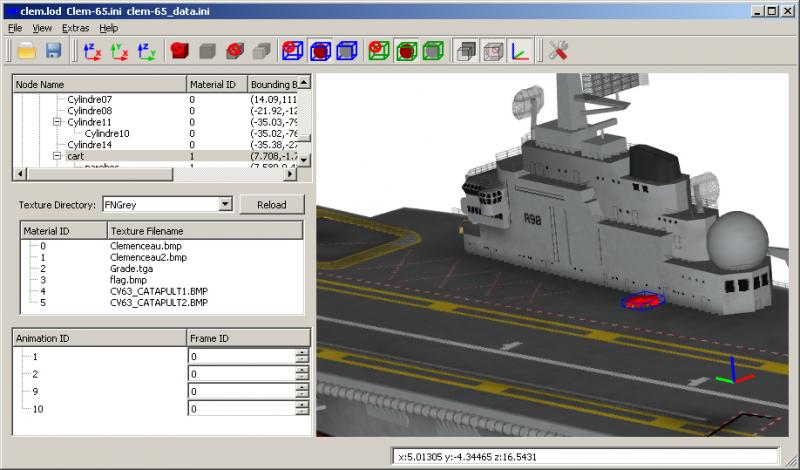Click the save floppy disk icon
This screenshot has height=470, width=800.
pyautogui.click(x=54, y=51)
